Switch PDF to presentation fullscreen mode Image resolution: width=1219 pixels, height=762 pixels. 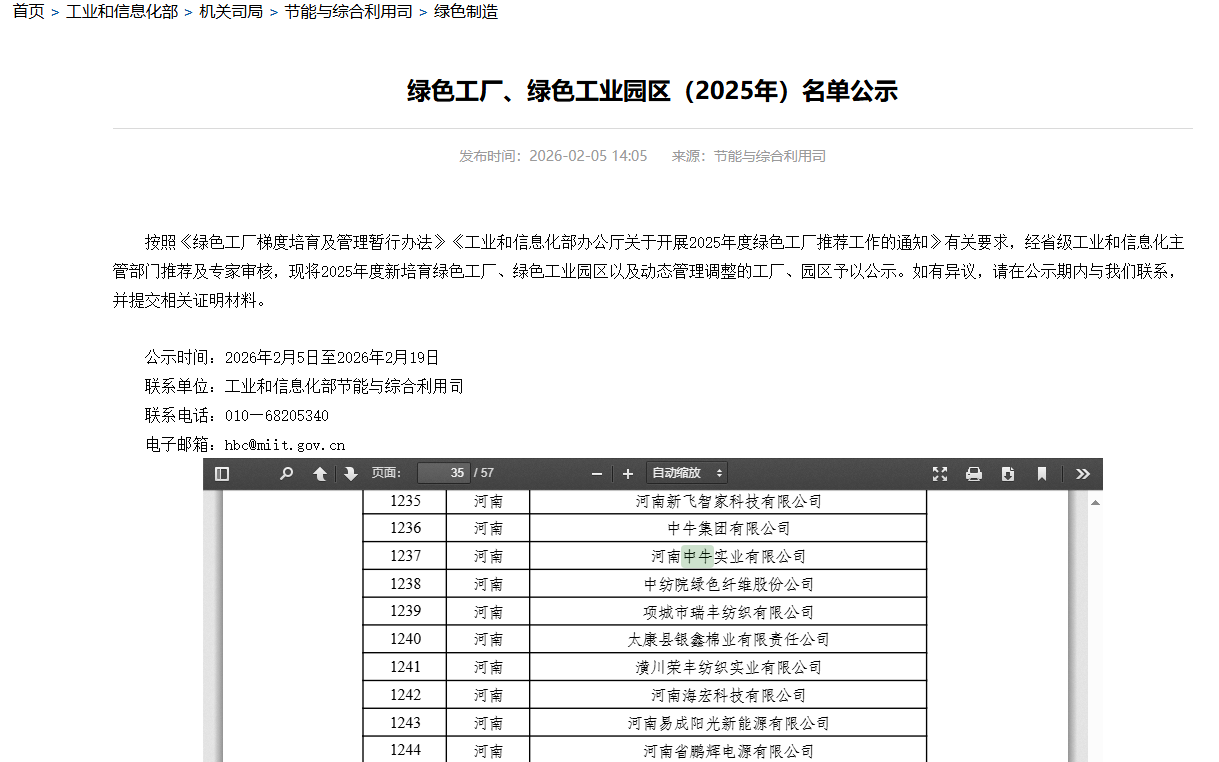tap(940, 474)
